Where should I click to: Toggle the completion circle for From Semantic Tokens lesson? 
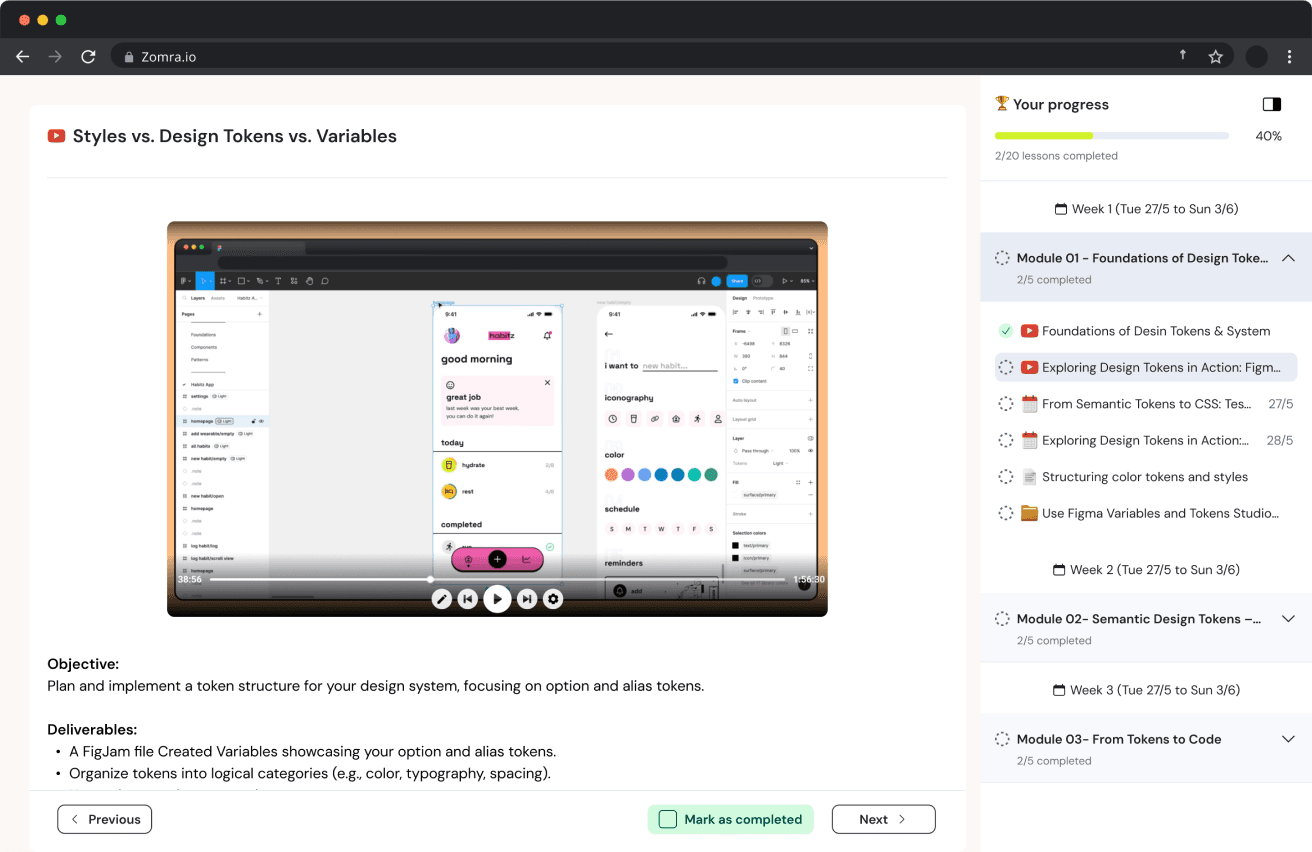point(1006,404)
